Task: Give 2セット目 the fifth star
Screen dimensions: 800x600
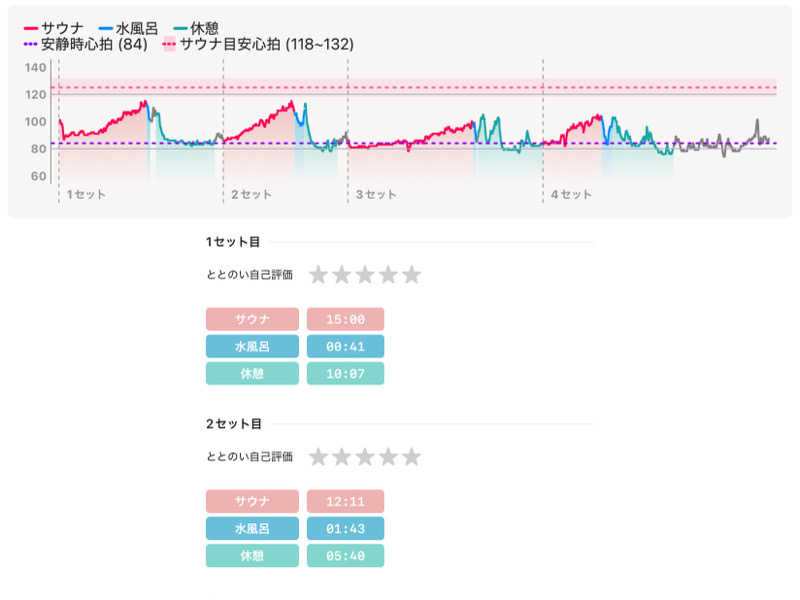Action: coord(411,457)
